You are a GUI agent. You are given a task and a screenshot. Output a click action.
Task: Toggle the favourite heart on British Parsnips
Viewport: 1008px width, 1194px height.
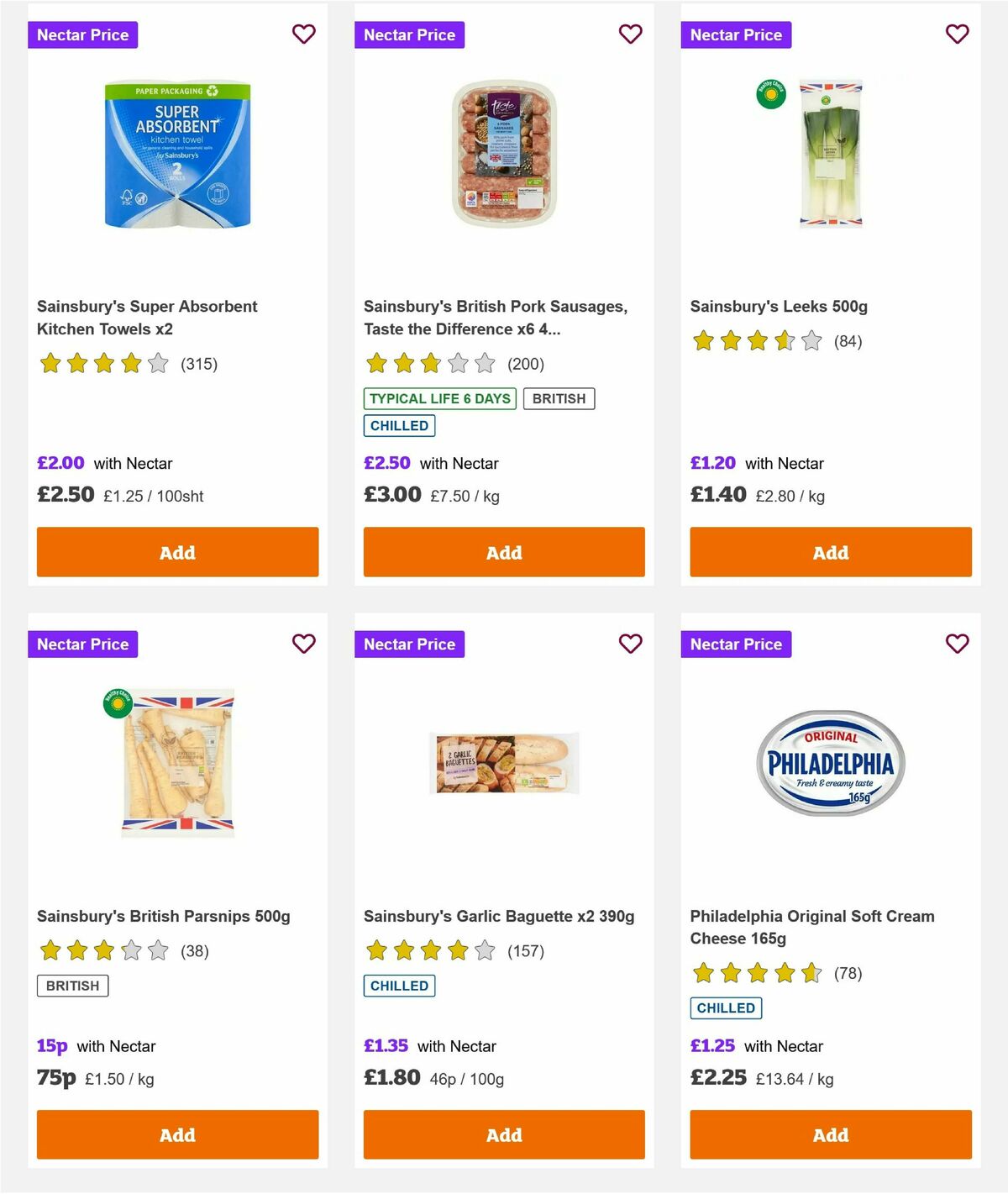(303, 644)
